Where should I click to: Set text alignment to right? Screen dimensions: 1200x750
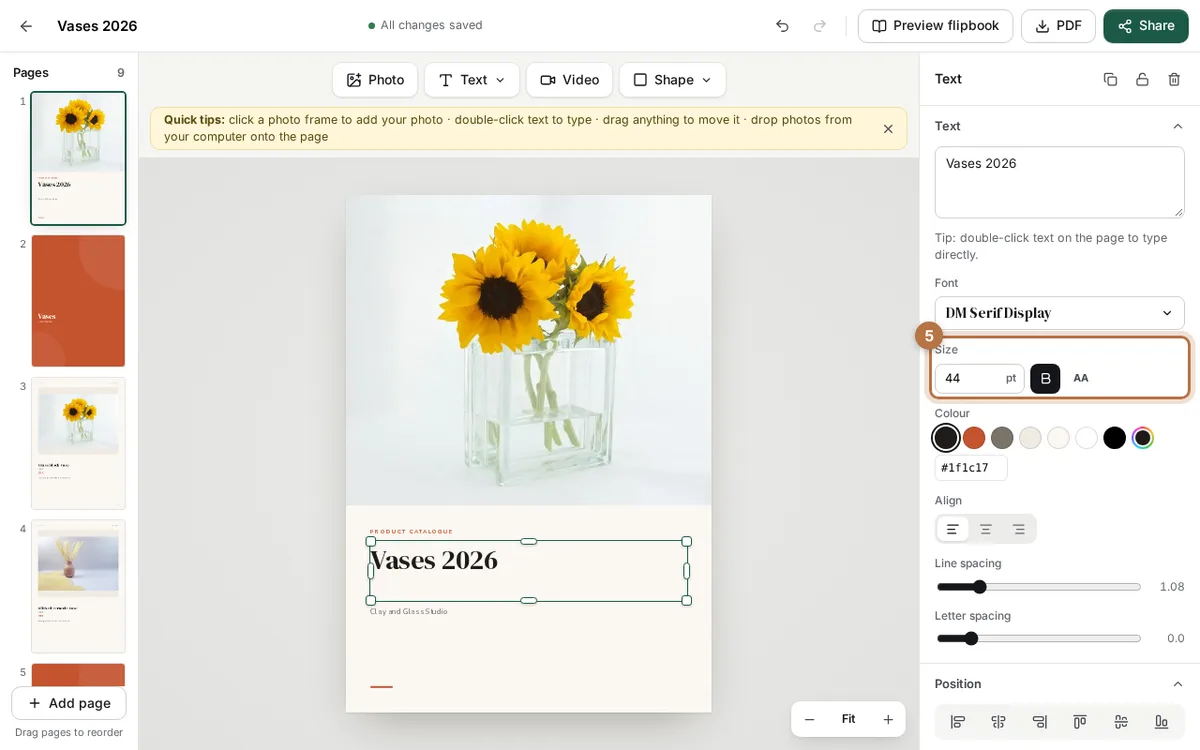(1019, 529)
